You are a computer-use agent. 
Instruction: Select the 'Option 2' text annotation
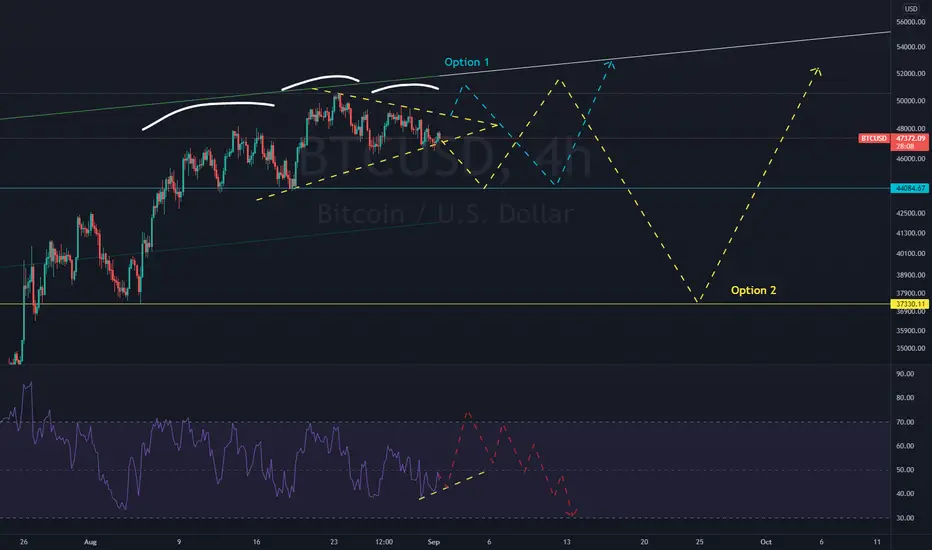pyautogui.click(x=753, y=290)
